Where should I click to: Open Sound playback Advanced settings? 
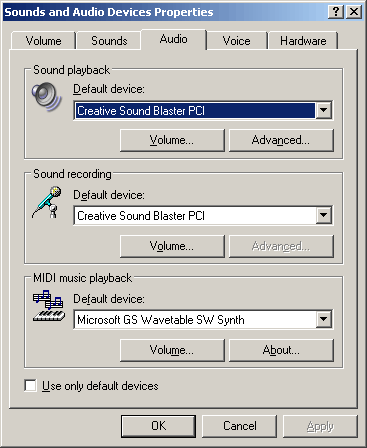[281, 140]
